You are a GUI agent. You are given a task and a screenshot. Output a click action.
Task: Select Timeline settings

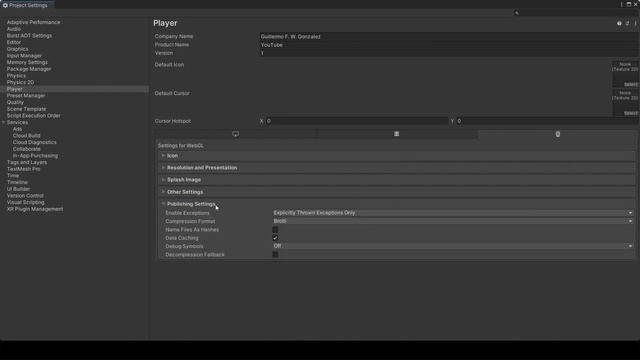tap(17, 182)
